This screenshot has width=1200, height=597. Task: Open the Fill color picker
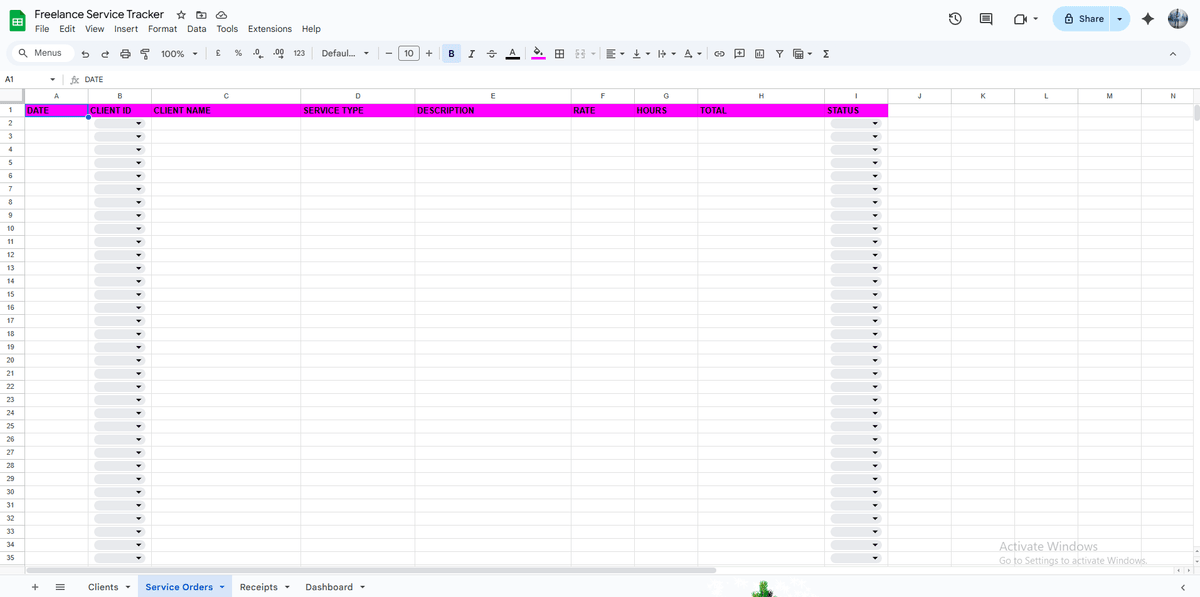(x=538, y=54)
